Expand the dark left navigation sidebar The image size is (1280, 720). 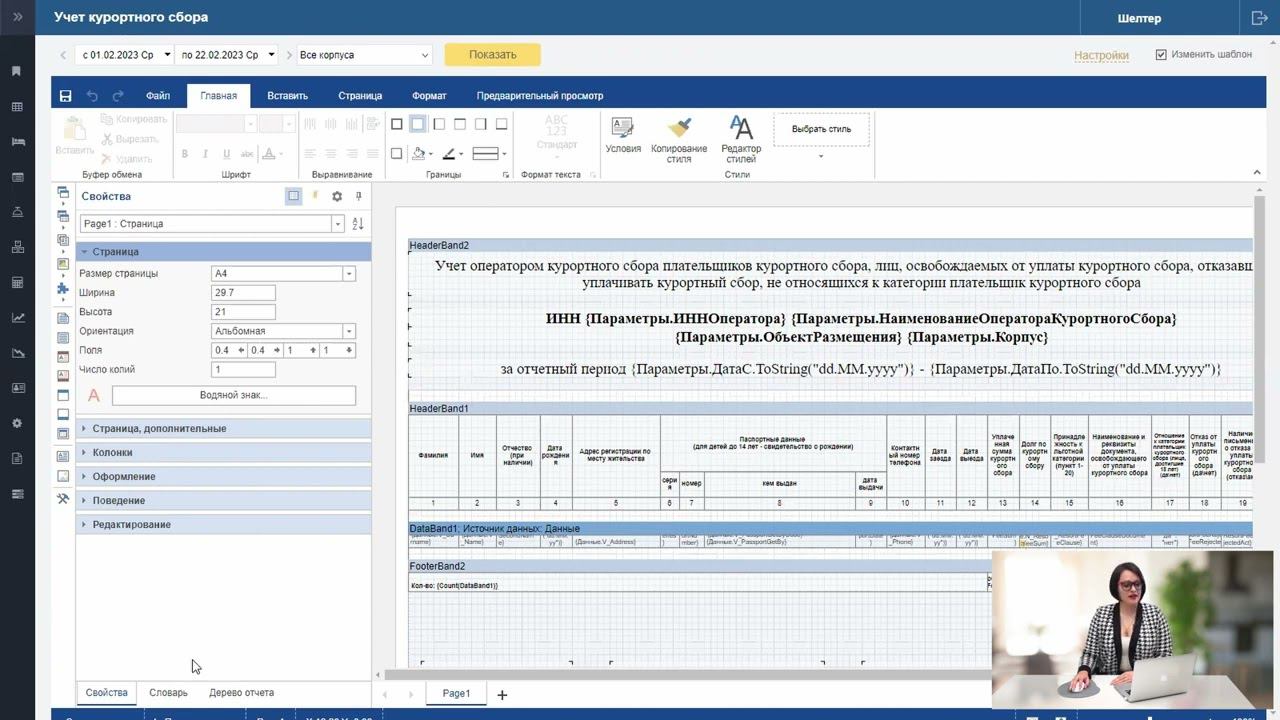pos(17,17)
